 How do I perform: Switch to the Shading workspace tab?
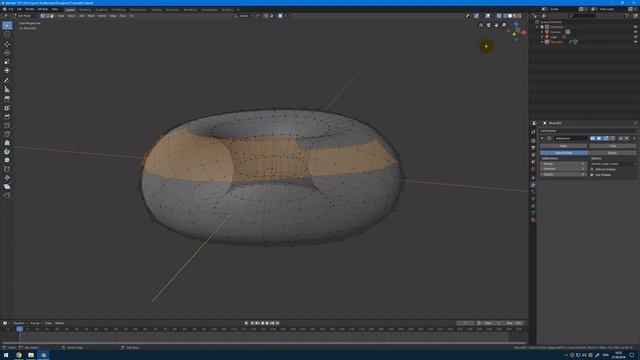(x=156, y=10)
